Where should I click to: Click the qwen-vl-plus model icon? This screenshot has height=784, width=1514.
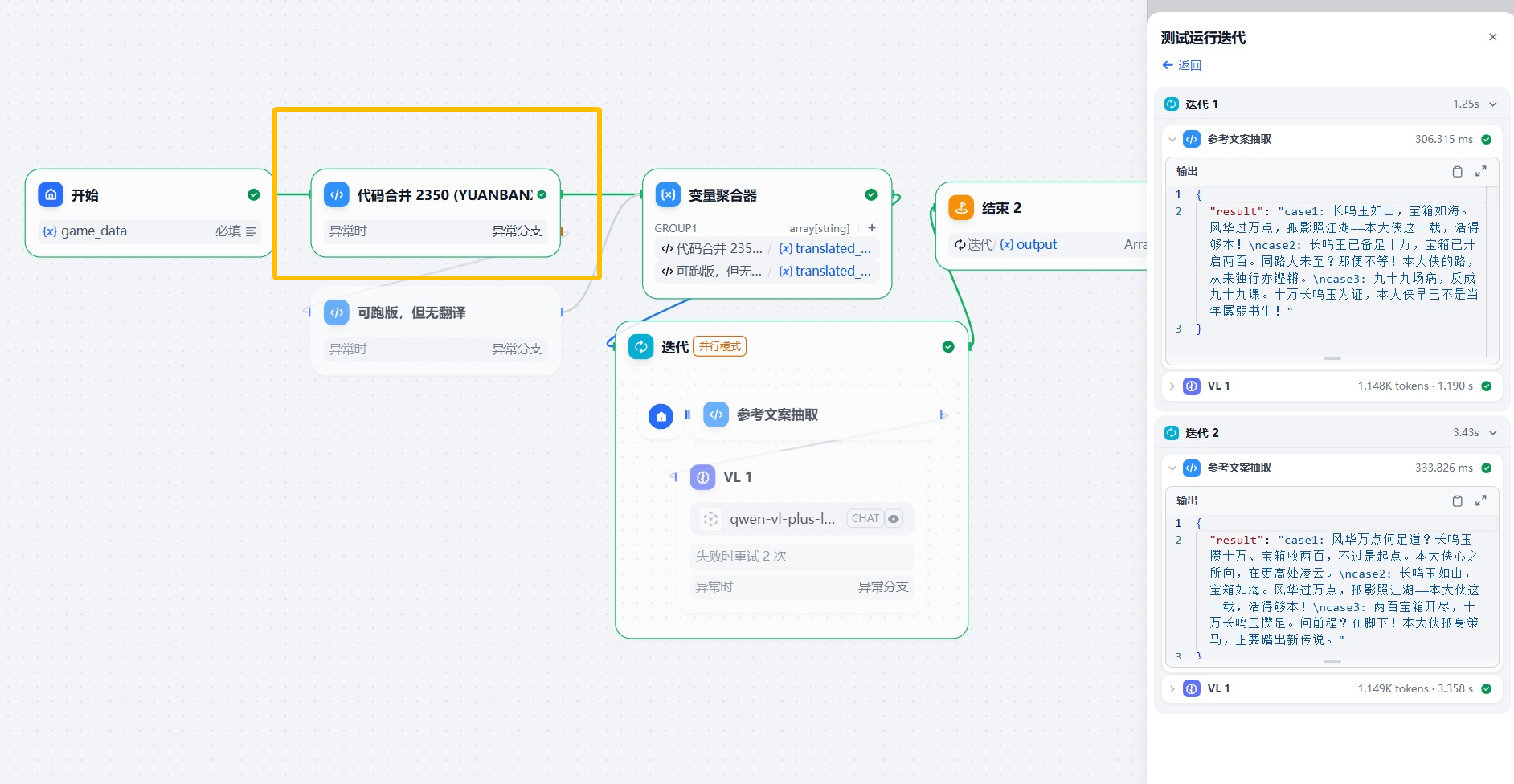click(710, 519)
